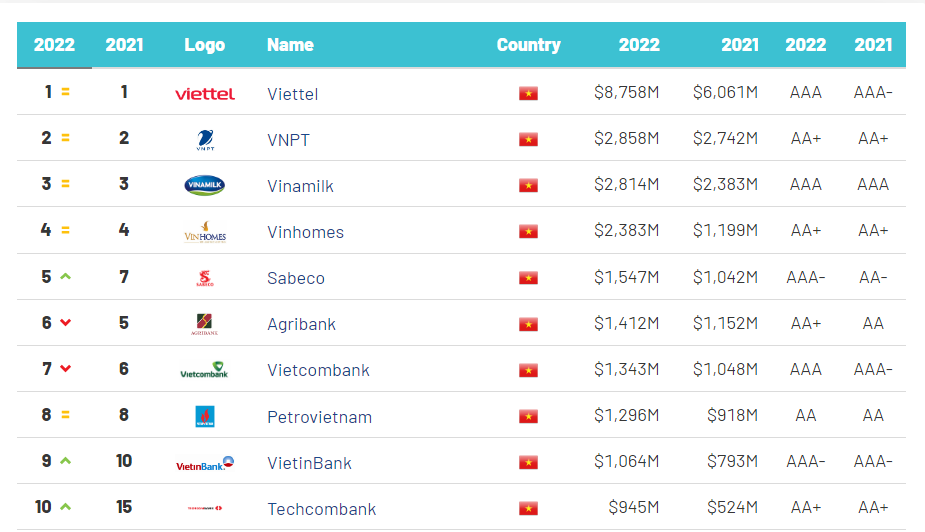The image size is (925, 532).
Task: Click the Viettel logo
Action: 205,94
